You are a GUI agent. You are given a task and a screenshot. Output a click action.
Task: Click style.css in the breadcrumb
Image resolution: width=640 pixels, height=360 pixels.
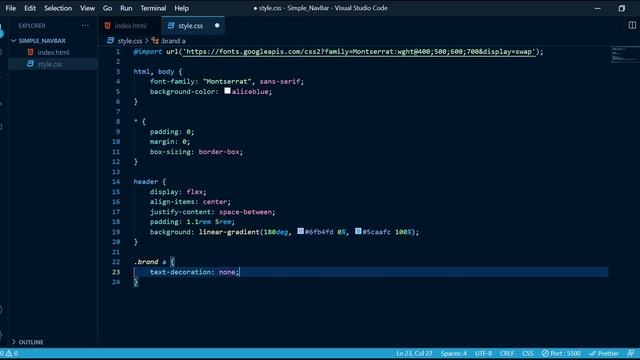[130, 41]
